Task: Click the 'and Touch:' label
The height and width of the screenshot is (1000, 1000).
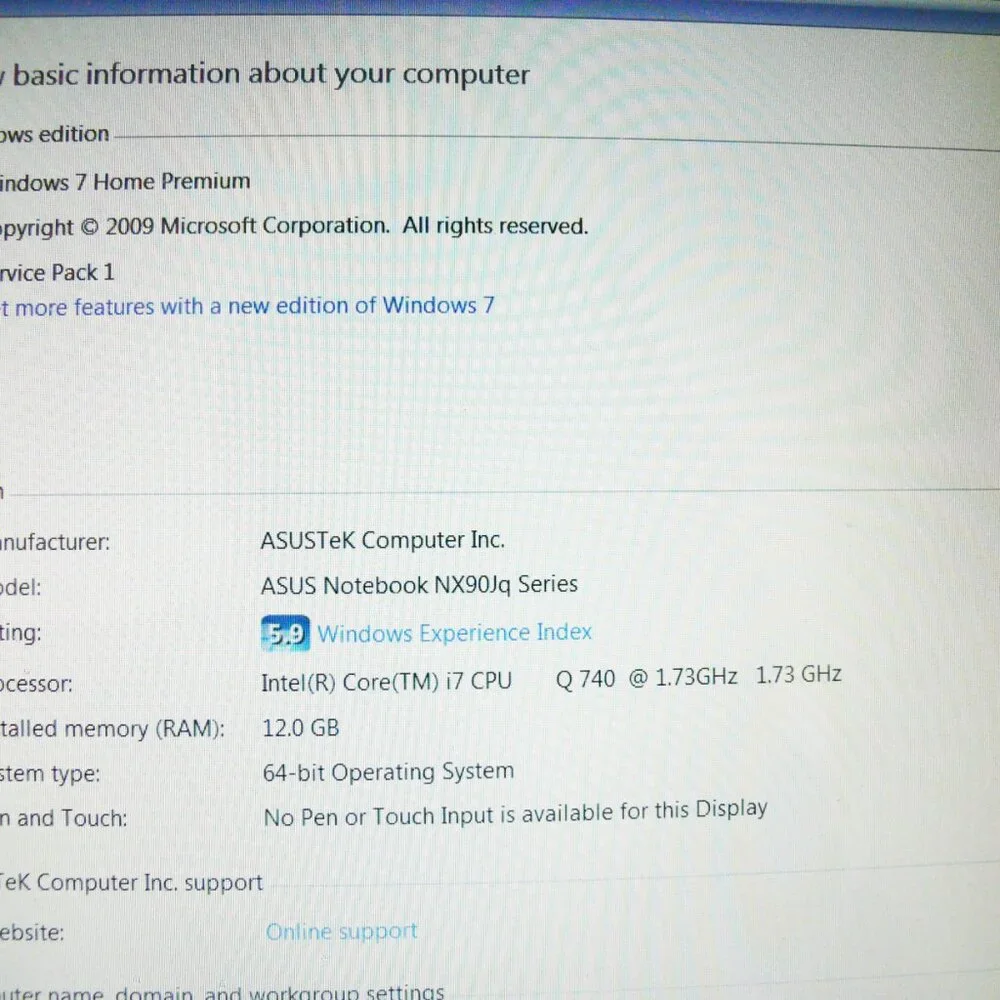Action: tap(72, 818)
